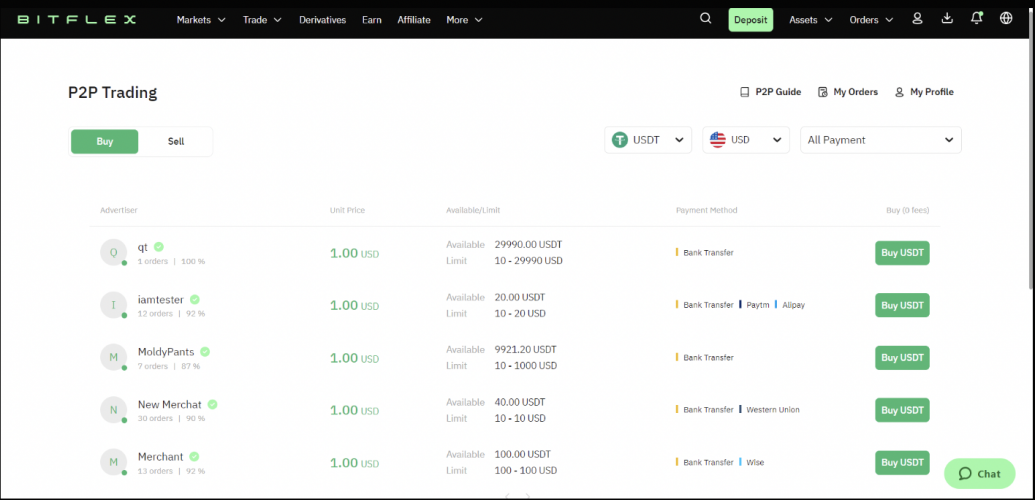Open the My Orders link

click(848, 92)
